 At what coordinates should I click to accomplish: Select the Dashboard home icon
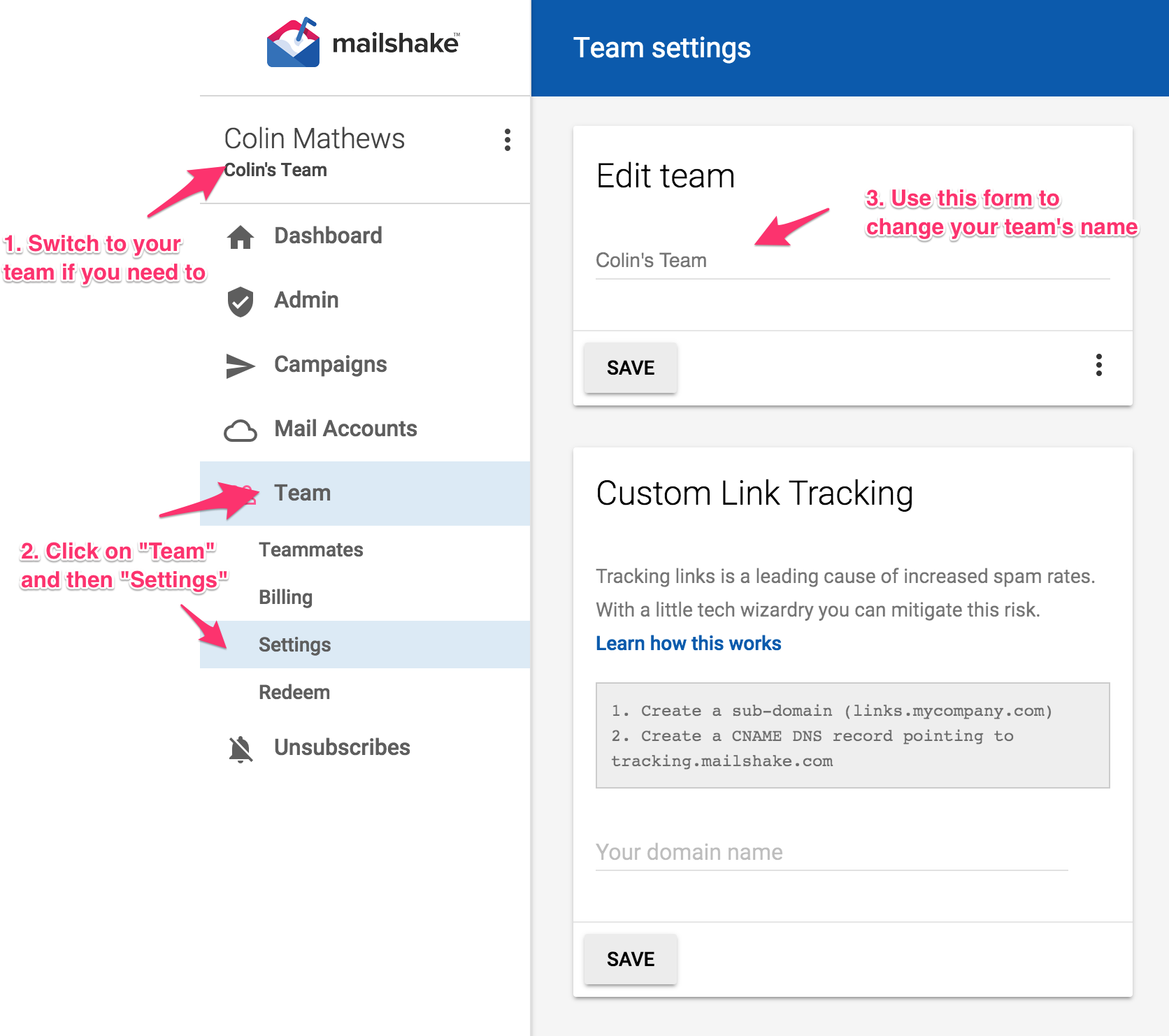(240, 238)
